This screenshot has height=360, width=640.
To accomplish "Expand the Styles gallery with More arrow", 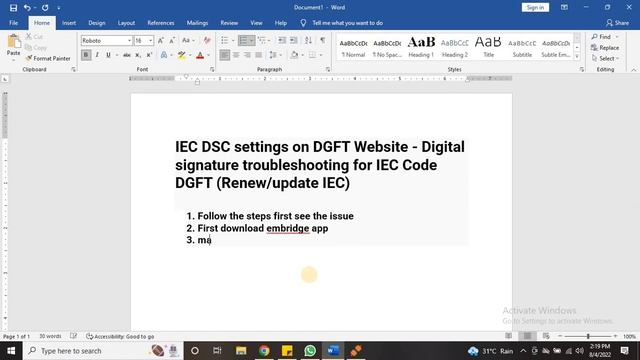I will pos(577,57).
